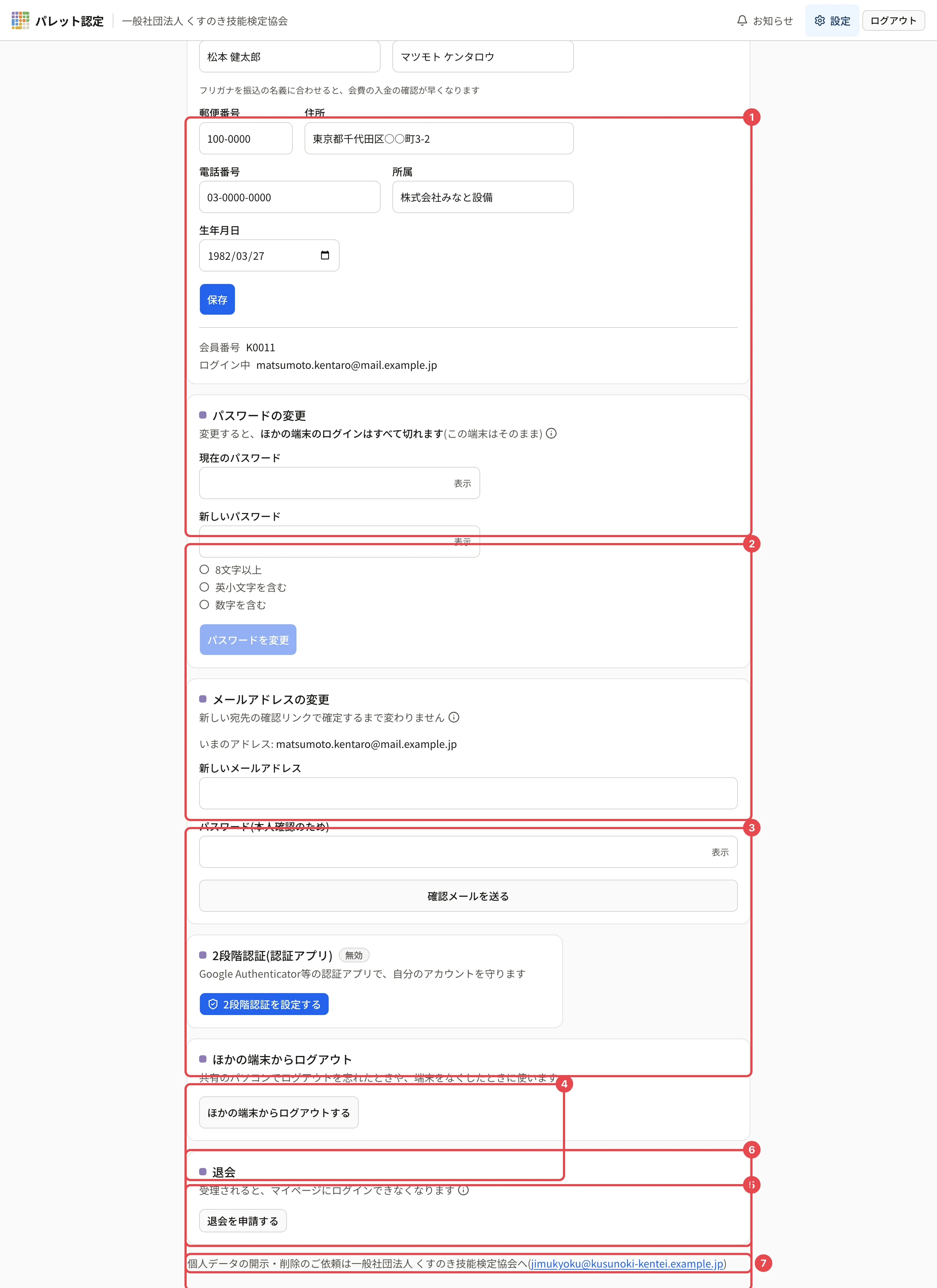Open the 生年月日 calendar picker icon
The width and height of the screenshot is (937, 1288).
324,255
